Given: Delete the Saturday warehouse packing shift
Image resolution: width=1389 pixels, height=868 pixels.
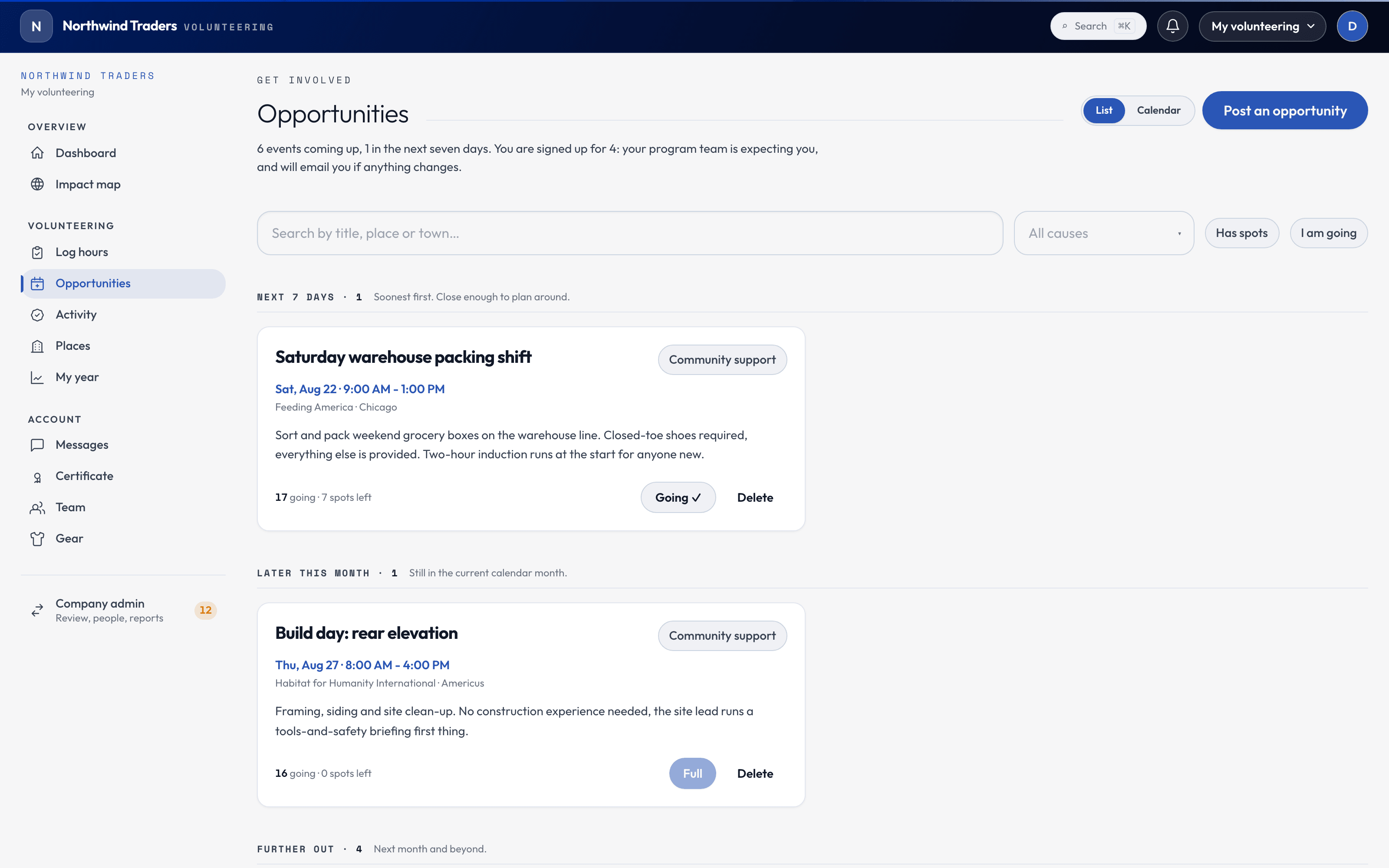Looking at the screenshot, I should click(x=755, y=497).
